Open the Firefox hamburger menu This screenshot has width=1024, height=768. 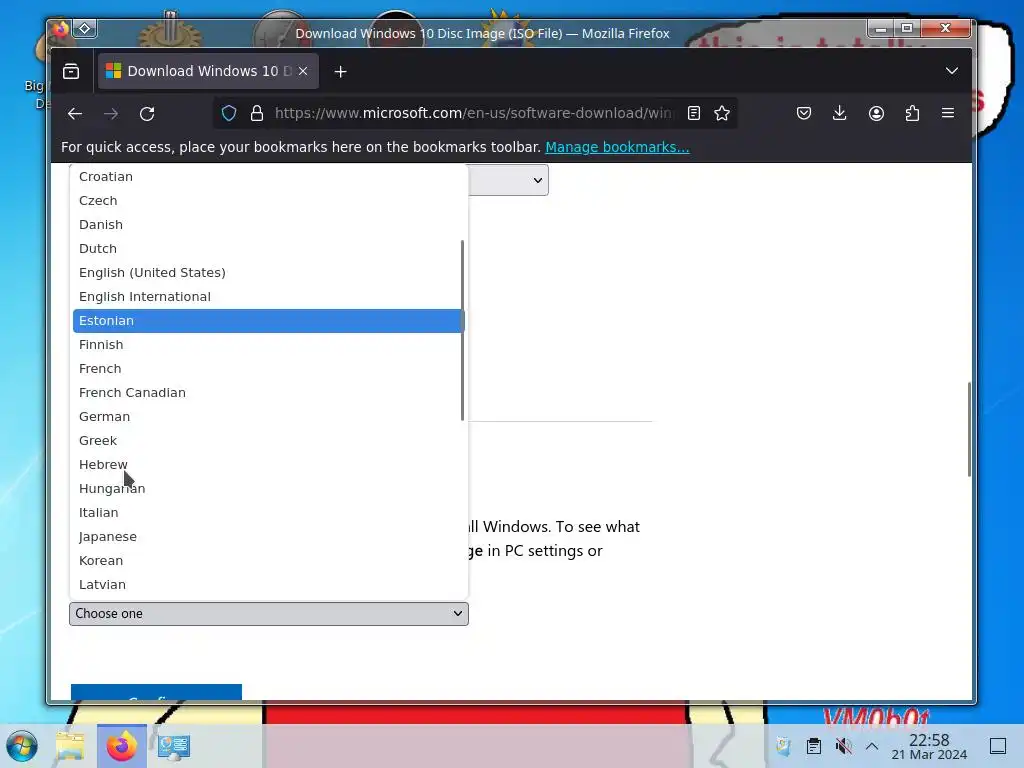(x=948, y=114)
